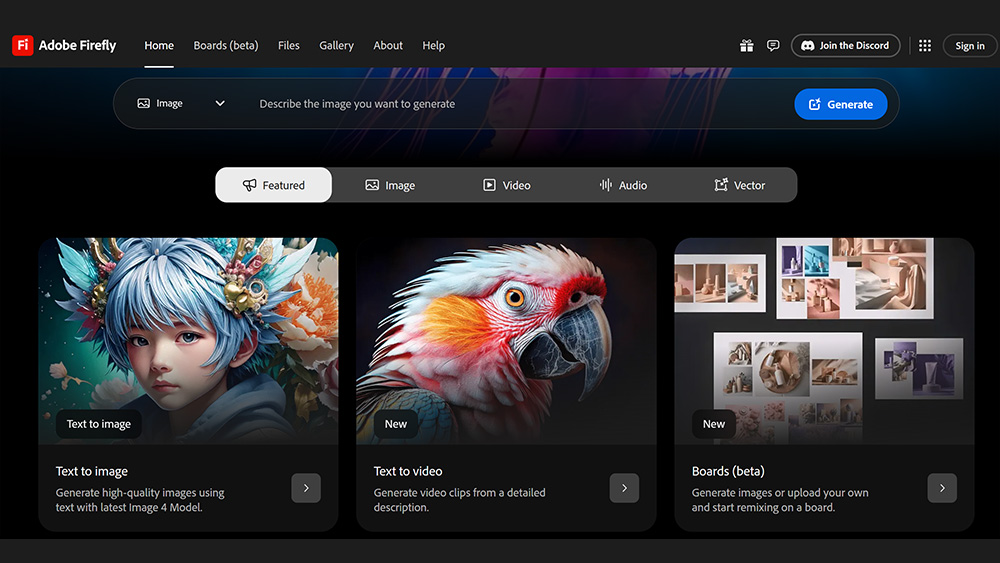Open the parrot Text to video thumbnail
Viewport: 1000px width, 563px height.
click(506, 341)
